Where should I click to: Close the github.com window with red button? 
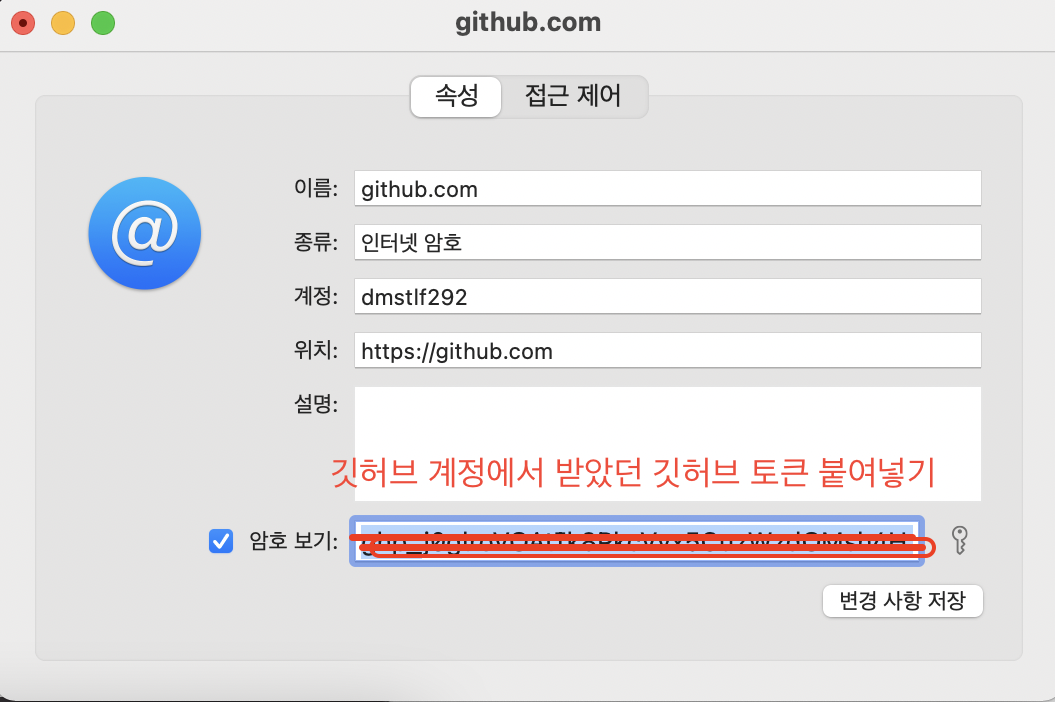(23, 23)
